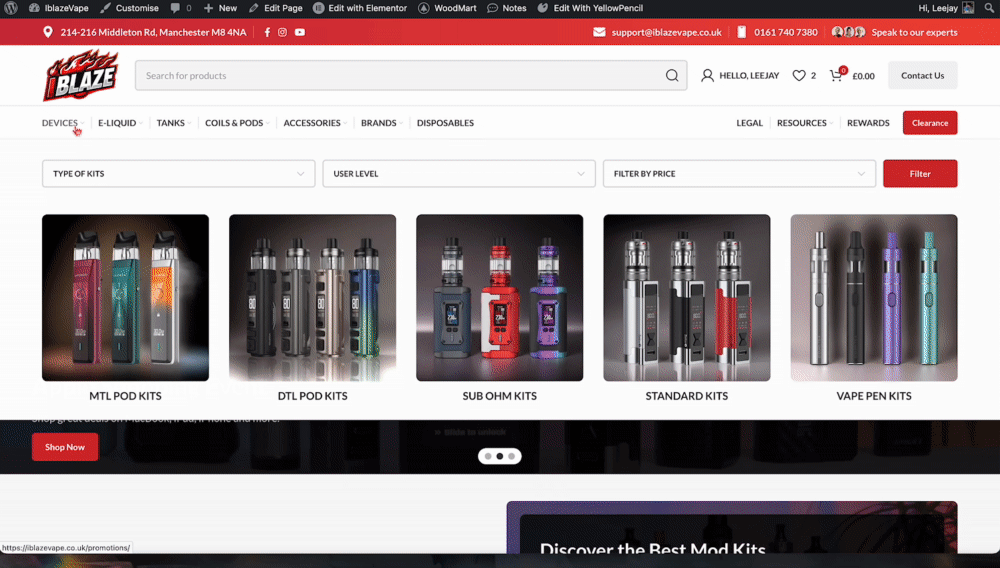This screenshot has width=1000, height=568.
Task: Select the first slider pagination dot
Action: pyautogui.click(x=488, y=456)
